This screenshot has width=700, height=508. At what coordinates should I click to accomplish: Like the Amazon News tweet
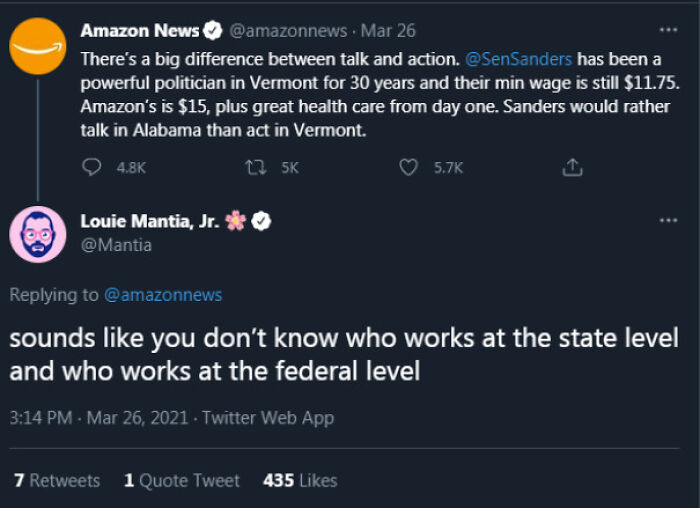point(408,168)
